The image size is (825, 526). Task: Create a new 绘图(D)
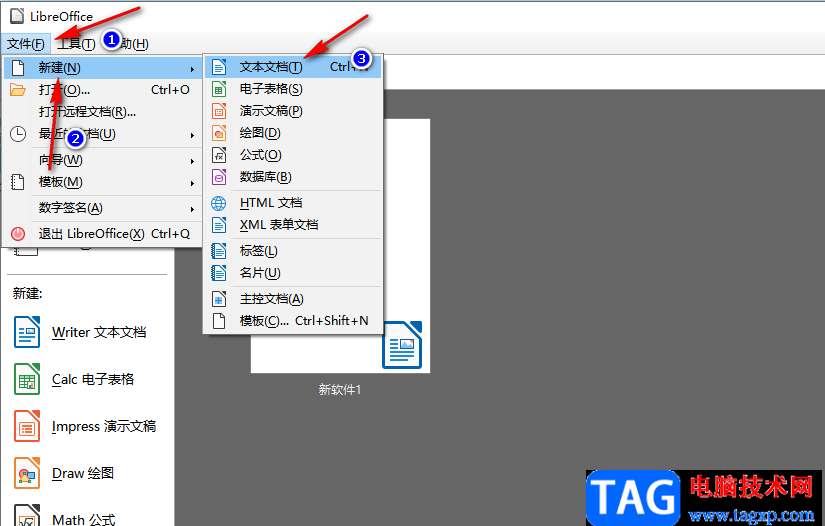(293, 133)
